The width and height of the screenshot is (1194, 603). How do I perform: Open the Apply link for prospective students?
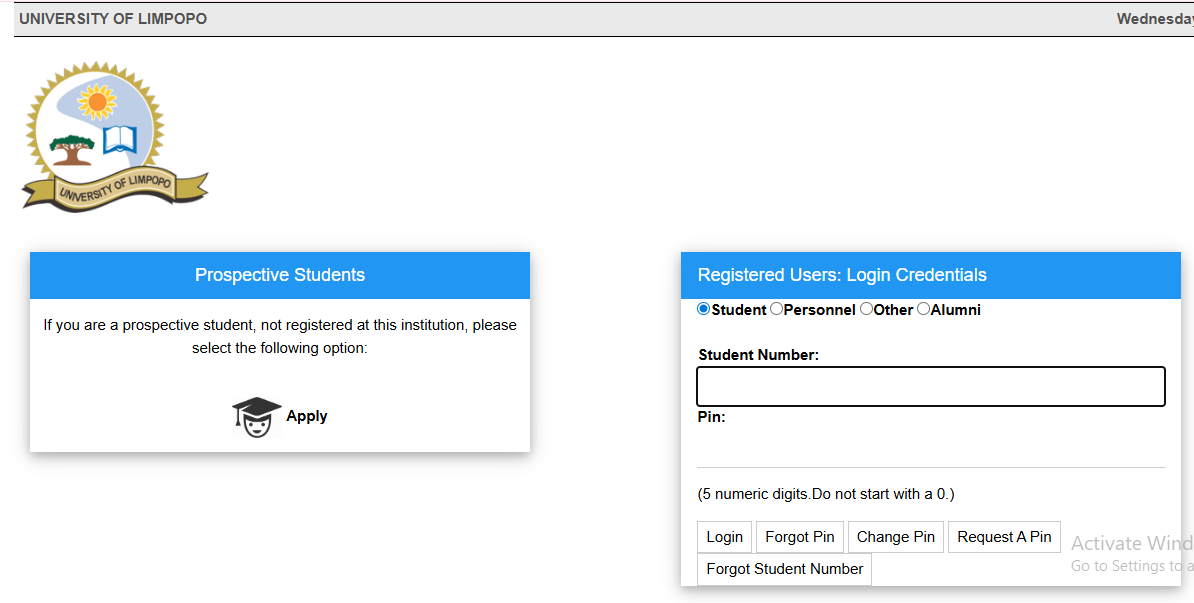(306, 416)
